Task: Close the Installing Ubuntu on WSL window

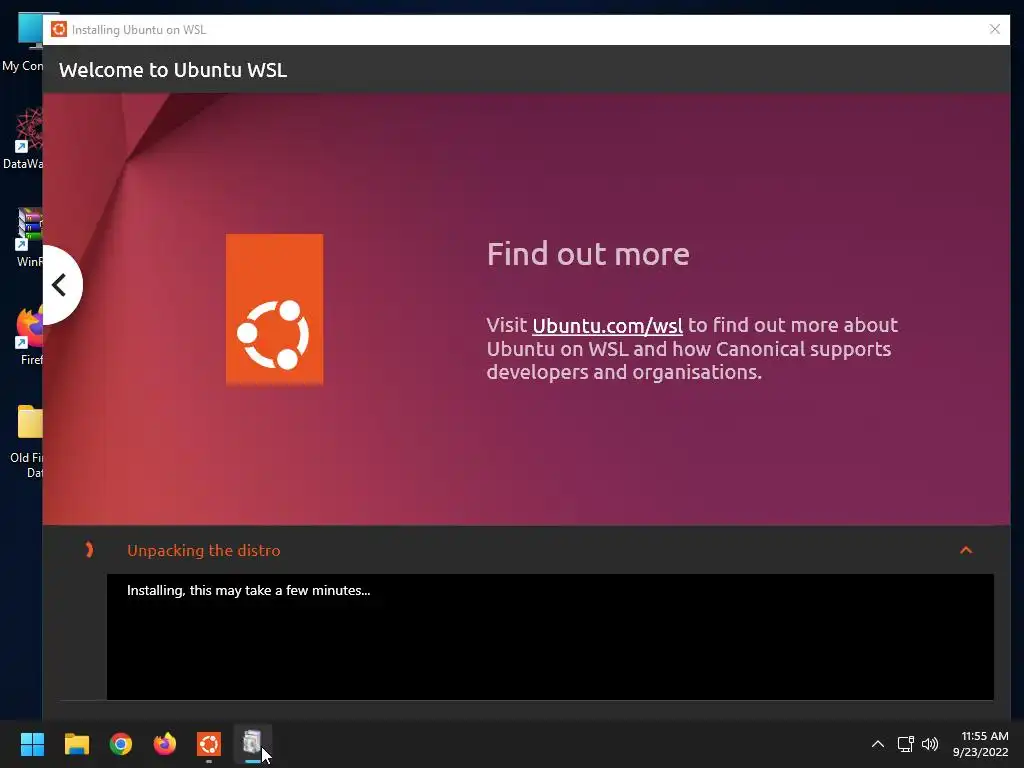Action: pos(995,29)
